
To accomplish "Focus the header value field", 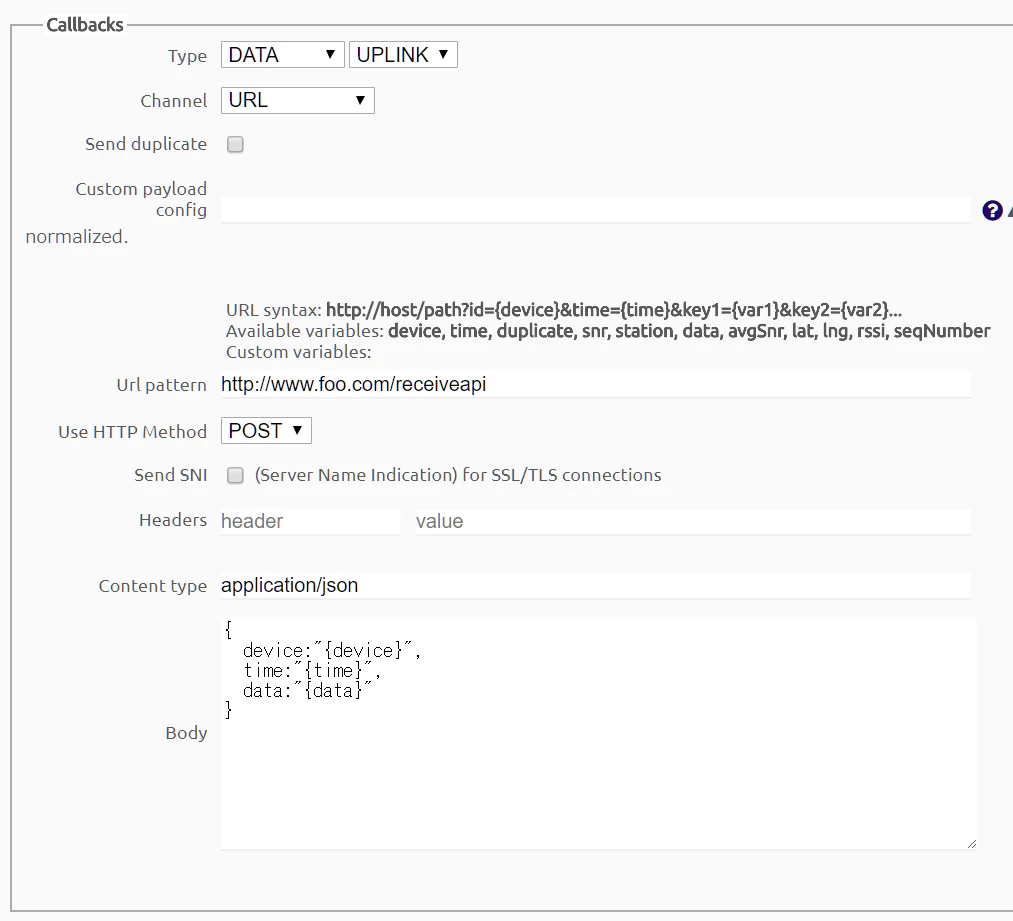I will click(693, 521).
